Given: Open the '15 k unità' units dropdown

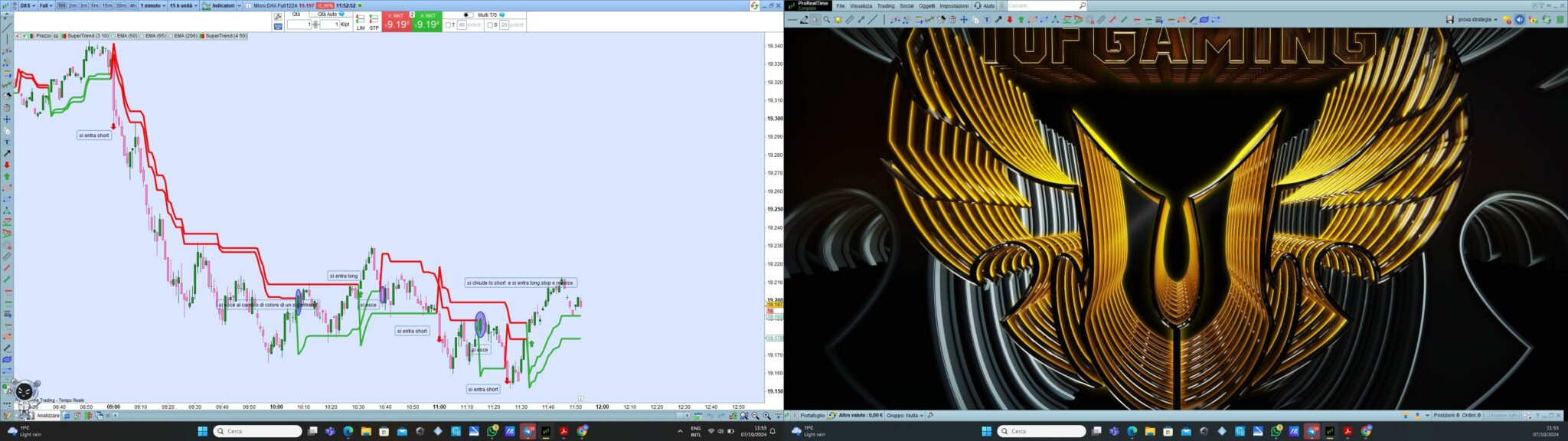Looking at the screenshot, I should click(183, 5).
